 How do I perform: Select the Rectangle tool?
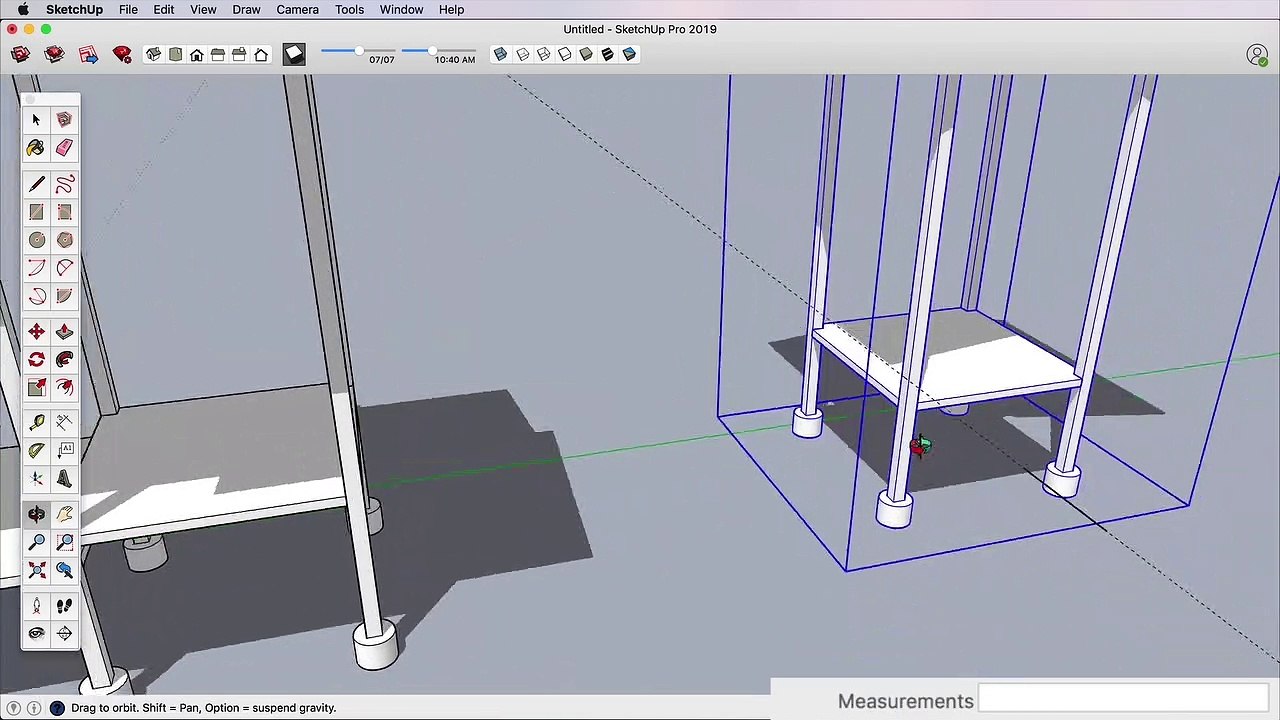click(x=36, y=212)
